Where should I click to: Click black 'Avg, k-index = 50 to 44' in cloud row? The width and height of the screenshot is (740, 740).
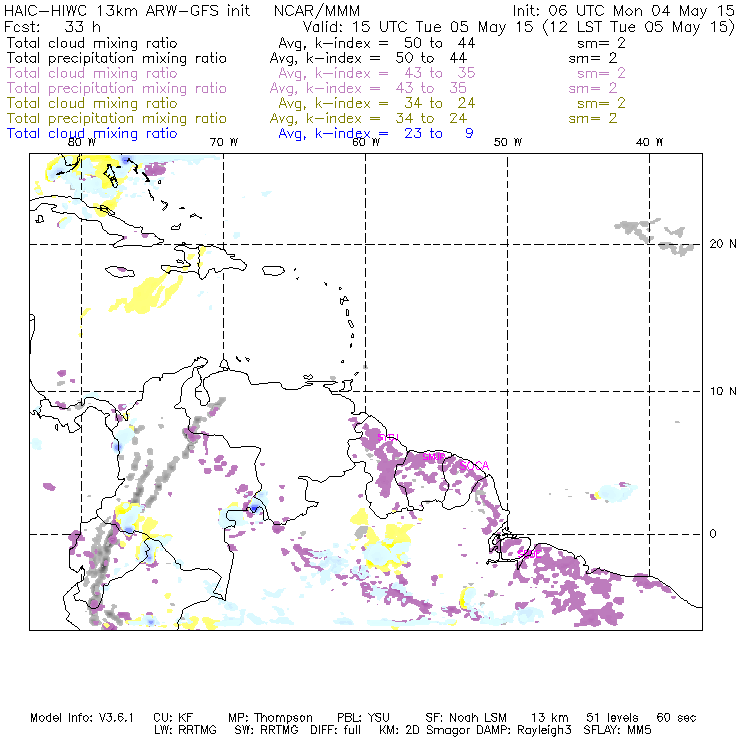[x=377, y=43]
